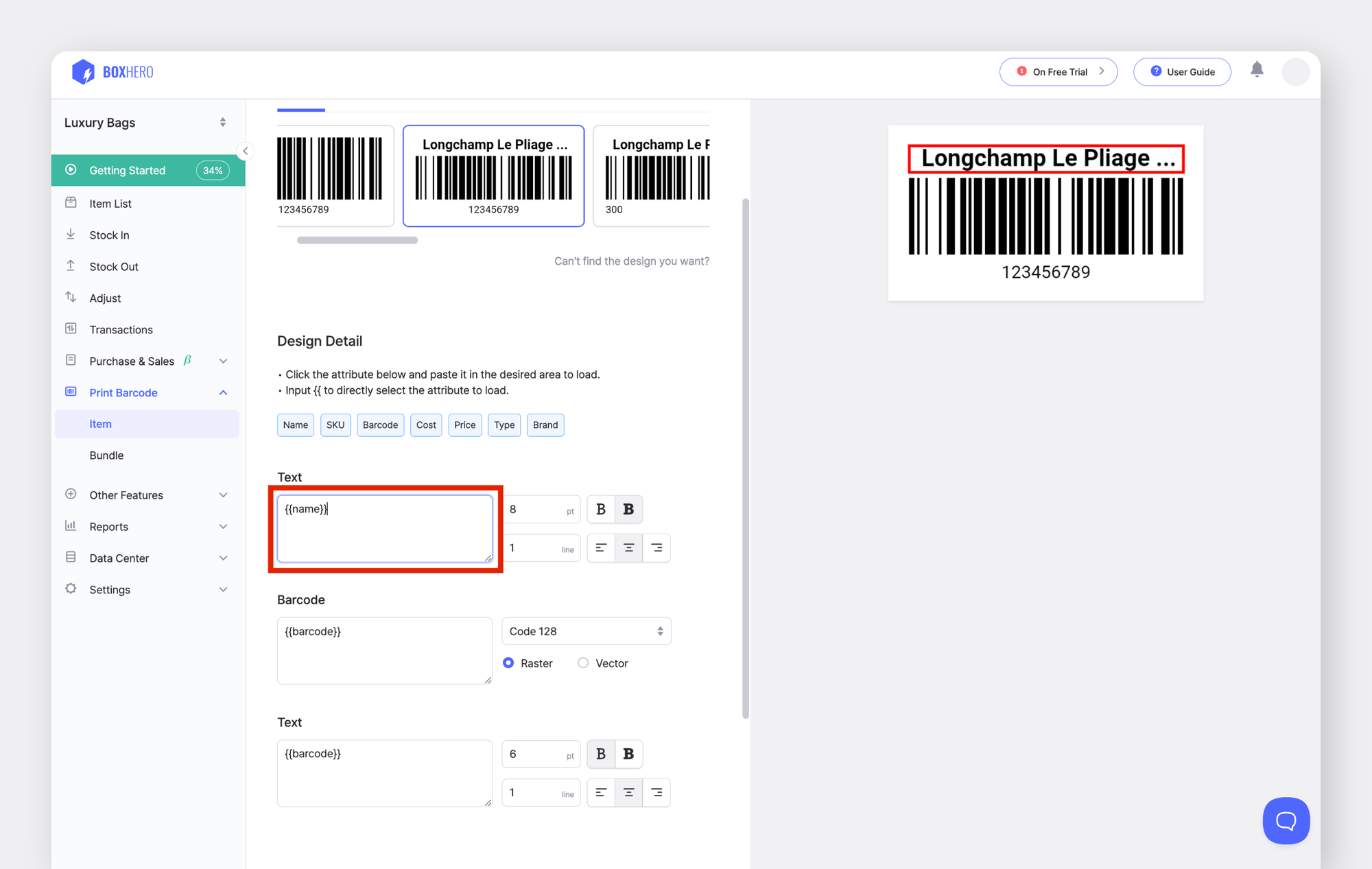Open the Item List via its sidebar icon
Image resolution: width=1372 pixels, height=869 pixels.
71,203
